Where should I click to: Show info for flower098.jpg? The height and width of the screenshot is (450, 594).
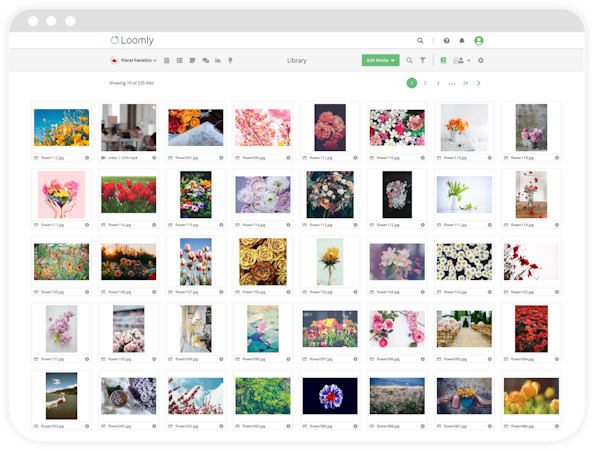(x=288, y=359)
